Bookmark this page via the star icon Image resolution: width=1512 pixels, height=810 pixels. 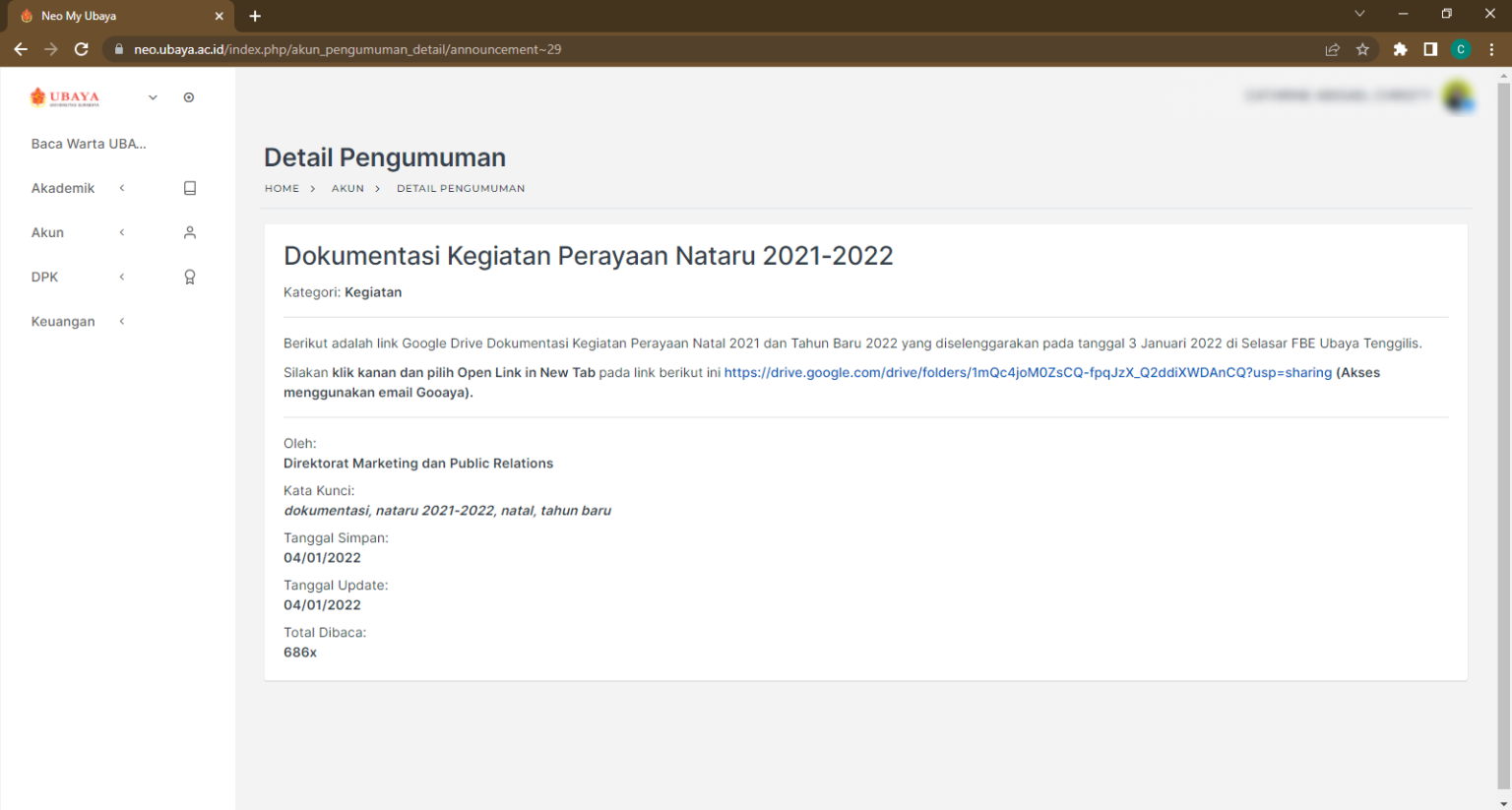(x=1363, y=48)
